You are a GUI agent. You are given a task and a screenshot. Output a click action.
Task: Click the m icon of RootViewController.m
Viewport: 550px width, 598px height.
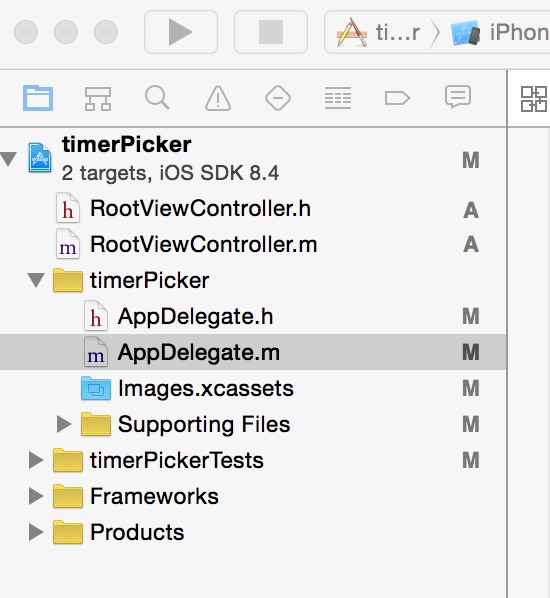[x=68, y=244]
